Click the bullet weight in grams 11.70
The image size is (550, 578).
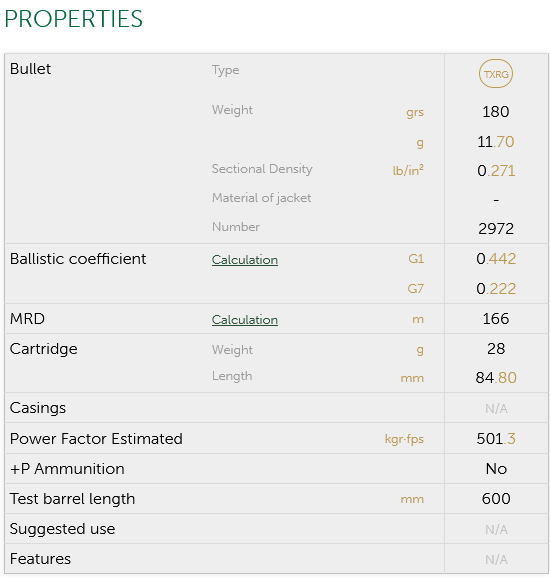click(x=495, y=142)
